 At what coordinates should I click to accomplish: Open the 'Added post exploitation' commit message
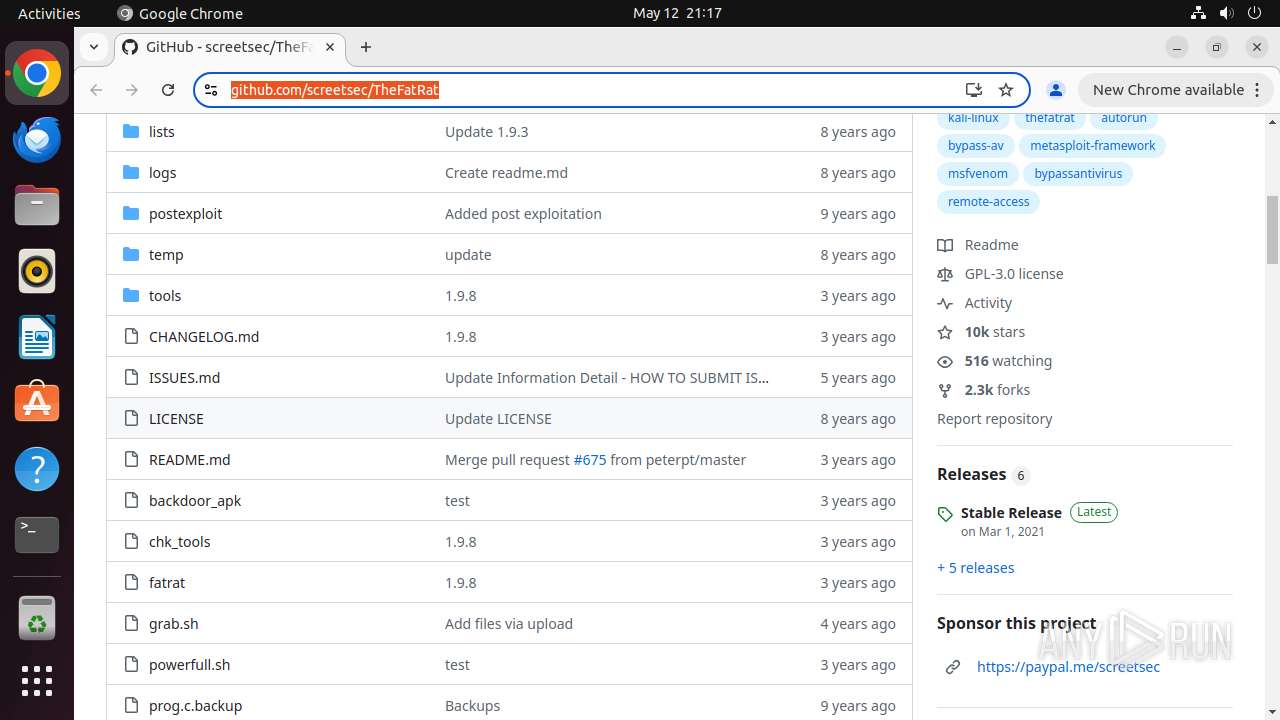(x=523, y=214)
